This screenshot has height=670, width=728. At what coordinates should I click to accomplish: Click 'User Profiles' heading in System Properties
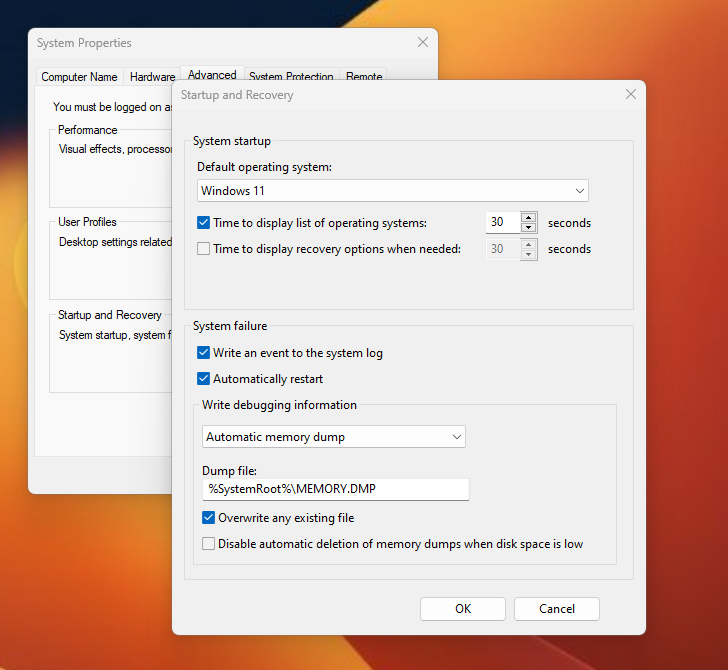click(87, 222)
